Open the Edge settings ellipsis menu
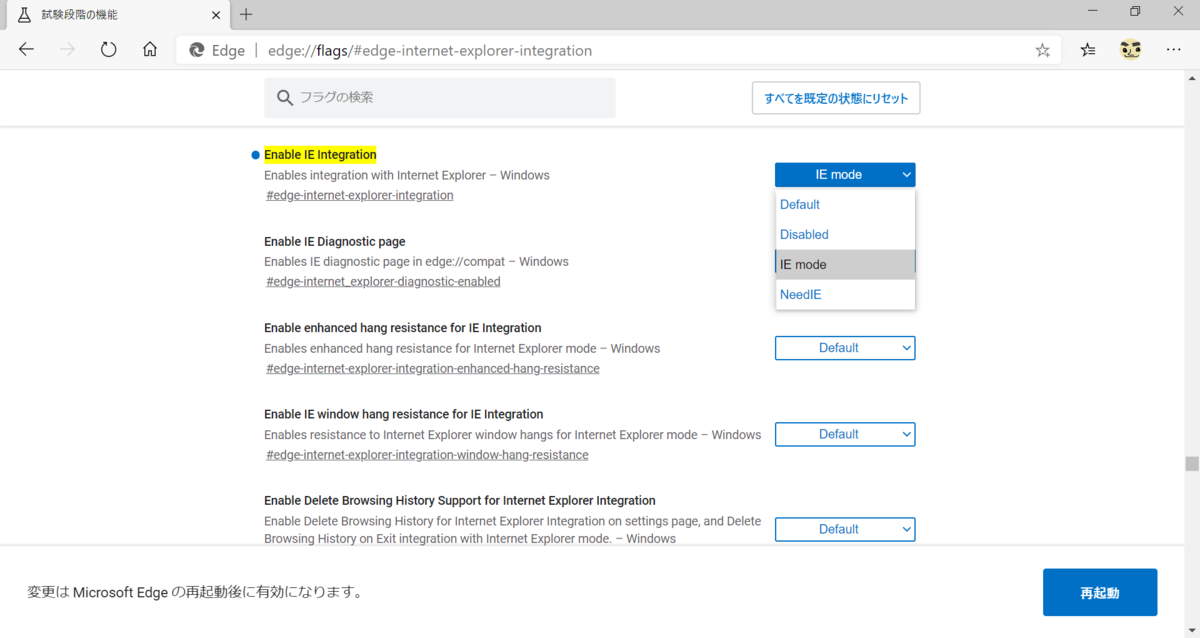Screen dimensions: 1200x638 pyautogui.click(x=1174, y=50)
